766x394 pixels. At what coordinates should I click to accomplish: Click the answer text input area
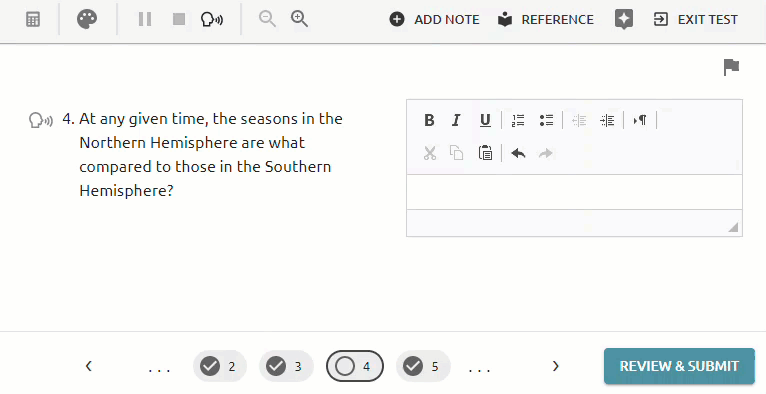click(574, 192)
